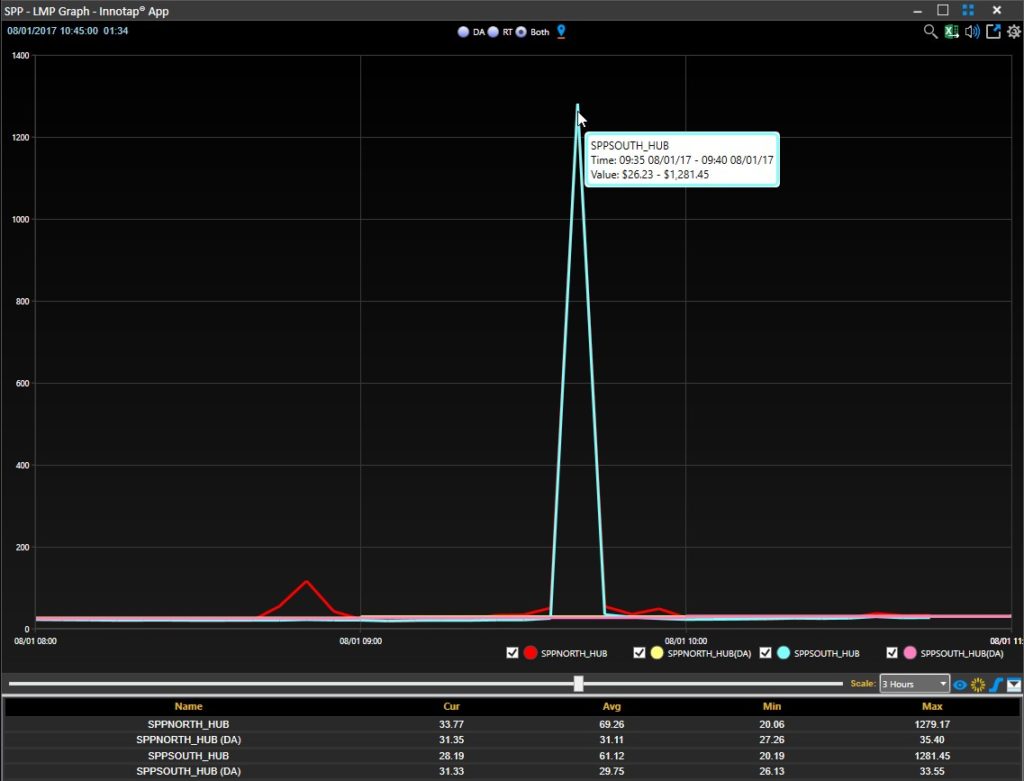Click yellow SPPNORTH_HUB(DA) color swatch

(657, 653)
